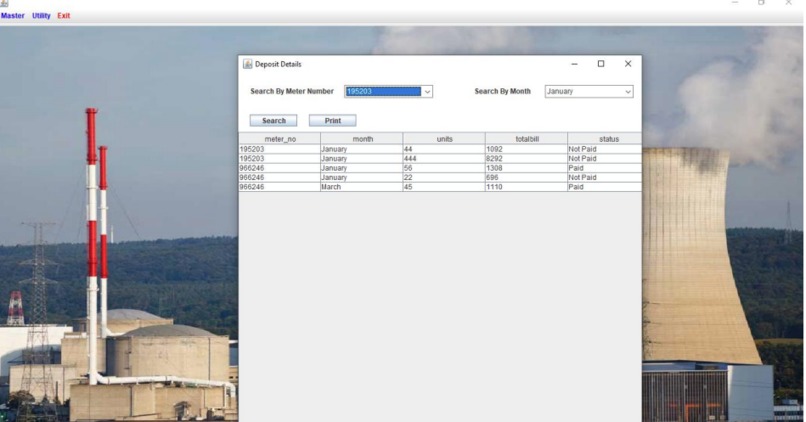Image resolution: width=806 pixels, height=422 pixels.
Task: Select the totalbill cell 1110
Action: (526, 187)
